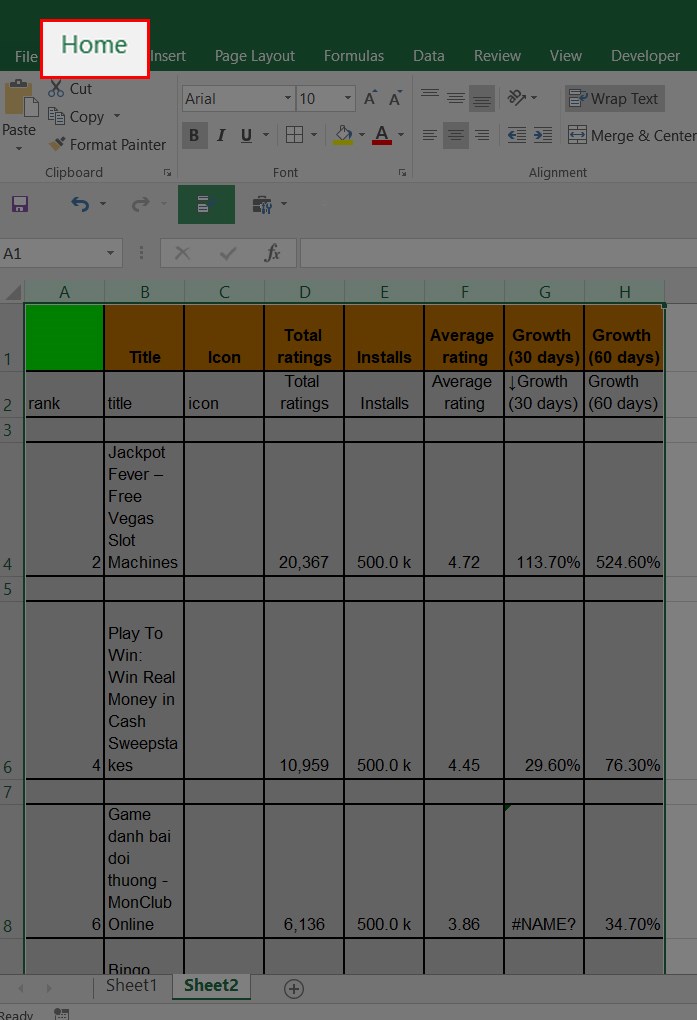Open the Arial font name dropdown
This screenshot has width=697, height=1020.
(288, 99)
